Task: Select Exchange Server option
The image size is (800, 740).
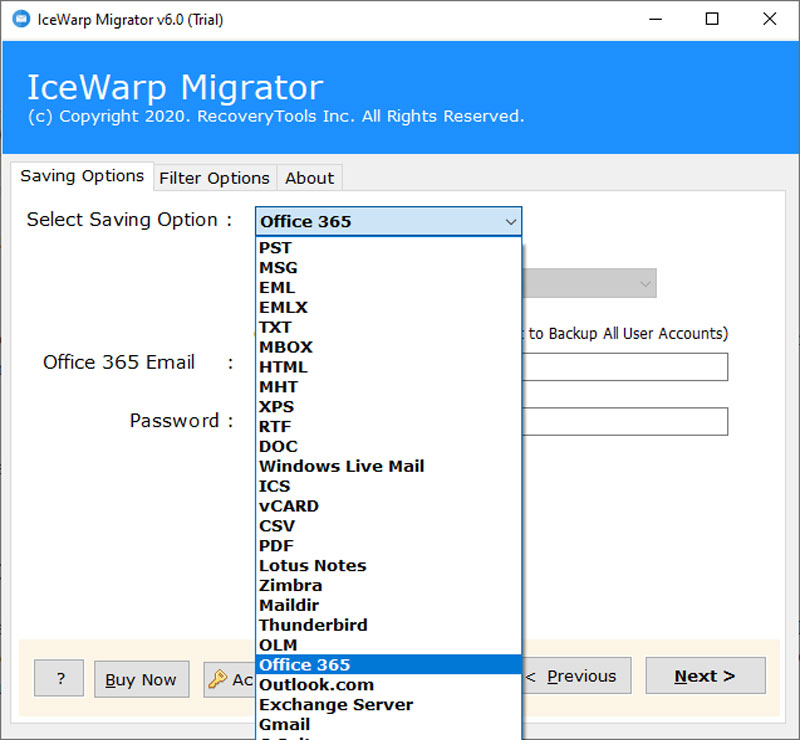Action: point(388,705)
